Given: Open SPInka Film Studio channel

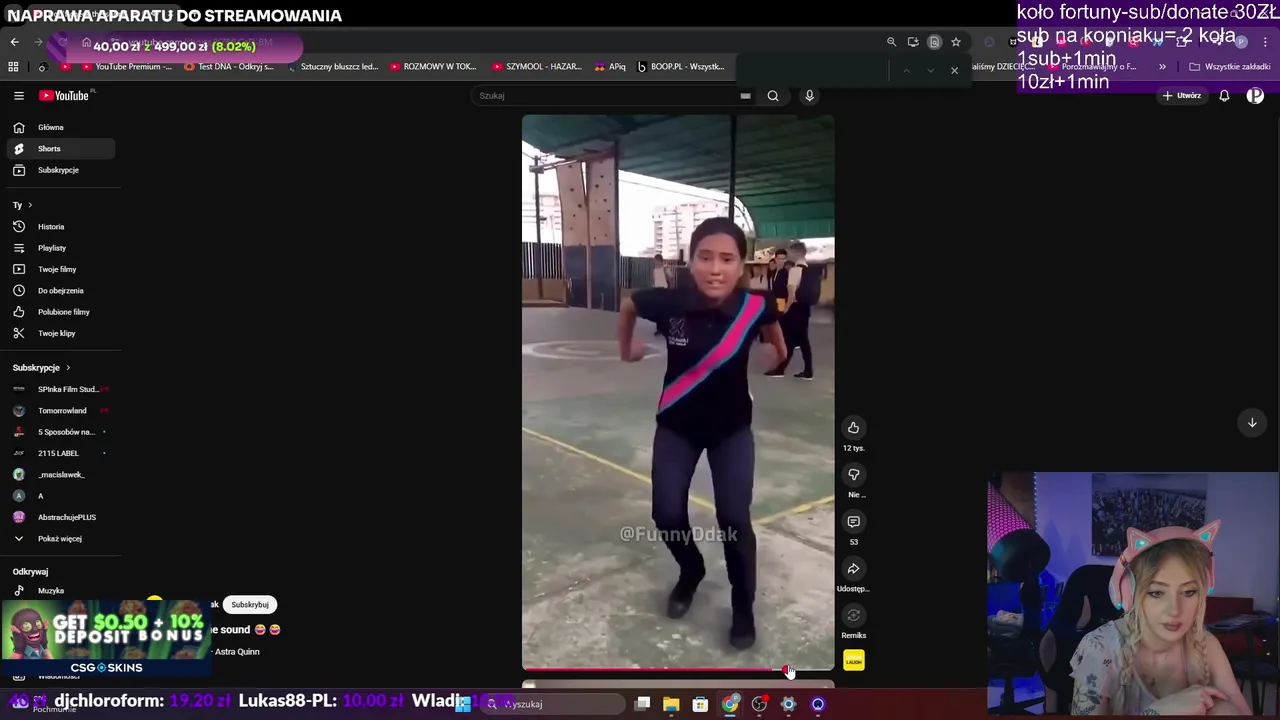Looking at the screenshot, I should [x=60, y=389].
